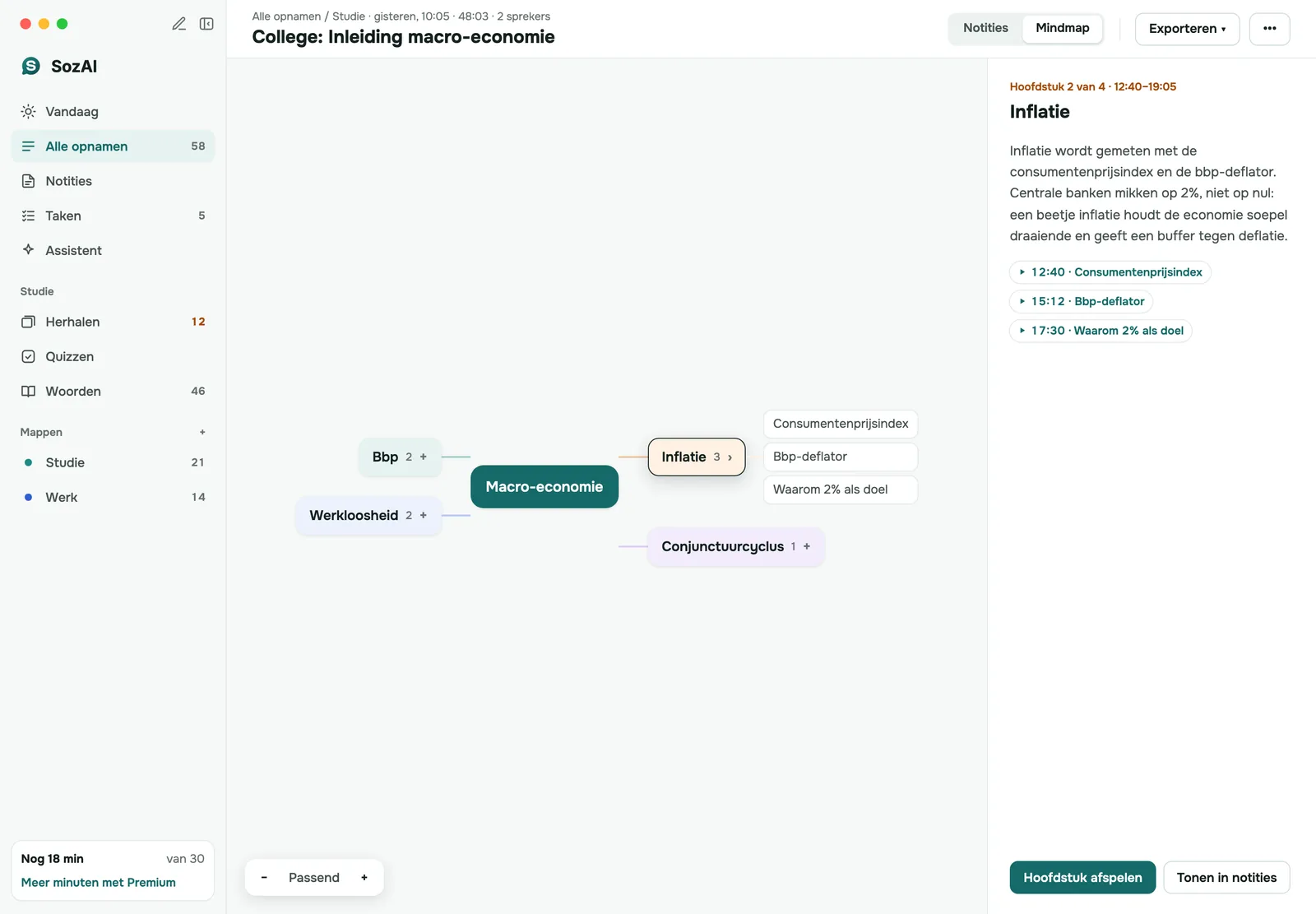Expand the Bbp node plus
This screenshot has width=1316, height=914.
(x=424, y=457)
